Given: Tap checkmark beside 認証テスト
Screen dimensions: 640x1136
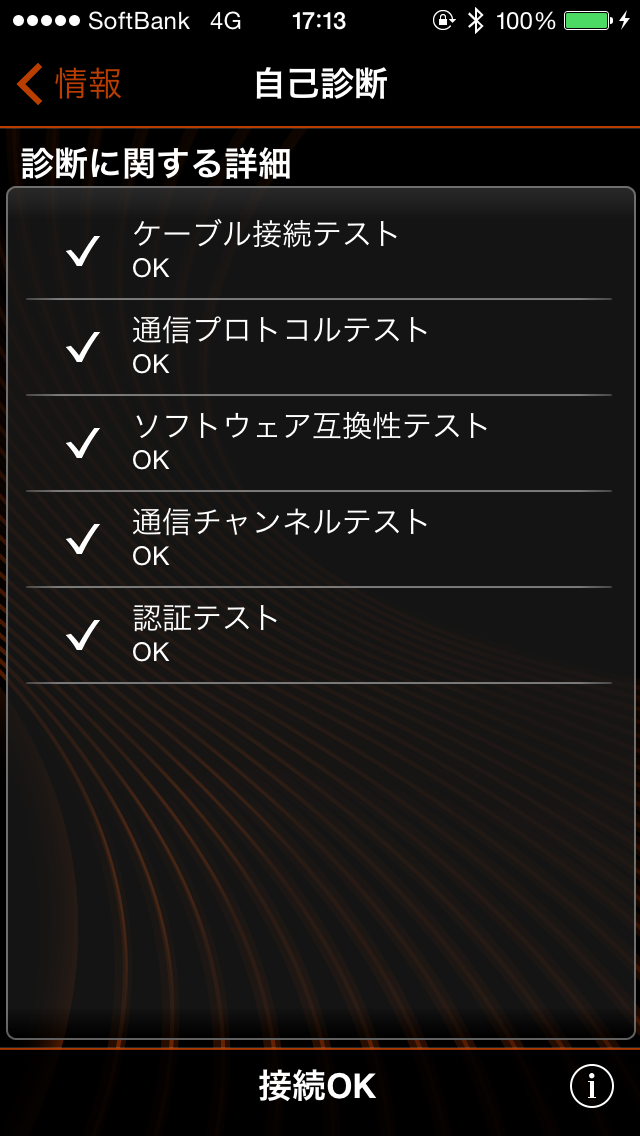Looking at the screenshot, I should [83, 635].
